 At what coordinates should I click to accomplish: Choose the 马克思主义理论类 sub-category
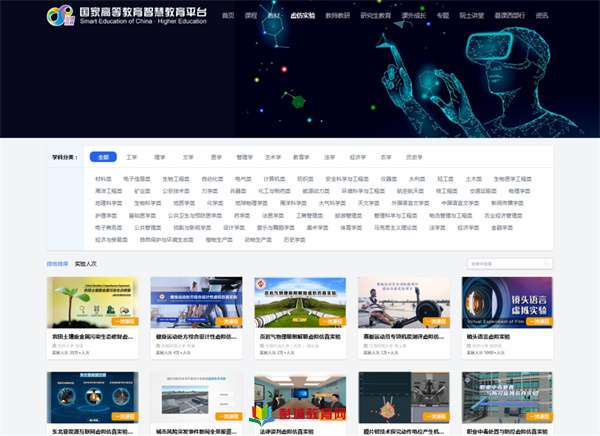[396, 228]
